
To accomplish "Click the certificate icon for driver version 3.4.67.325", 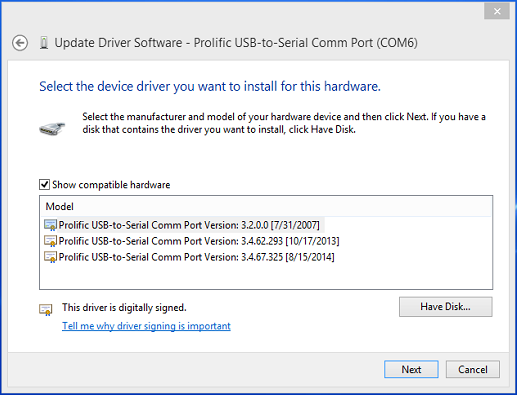I will pyautogui.click(x=50, y=257).
